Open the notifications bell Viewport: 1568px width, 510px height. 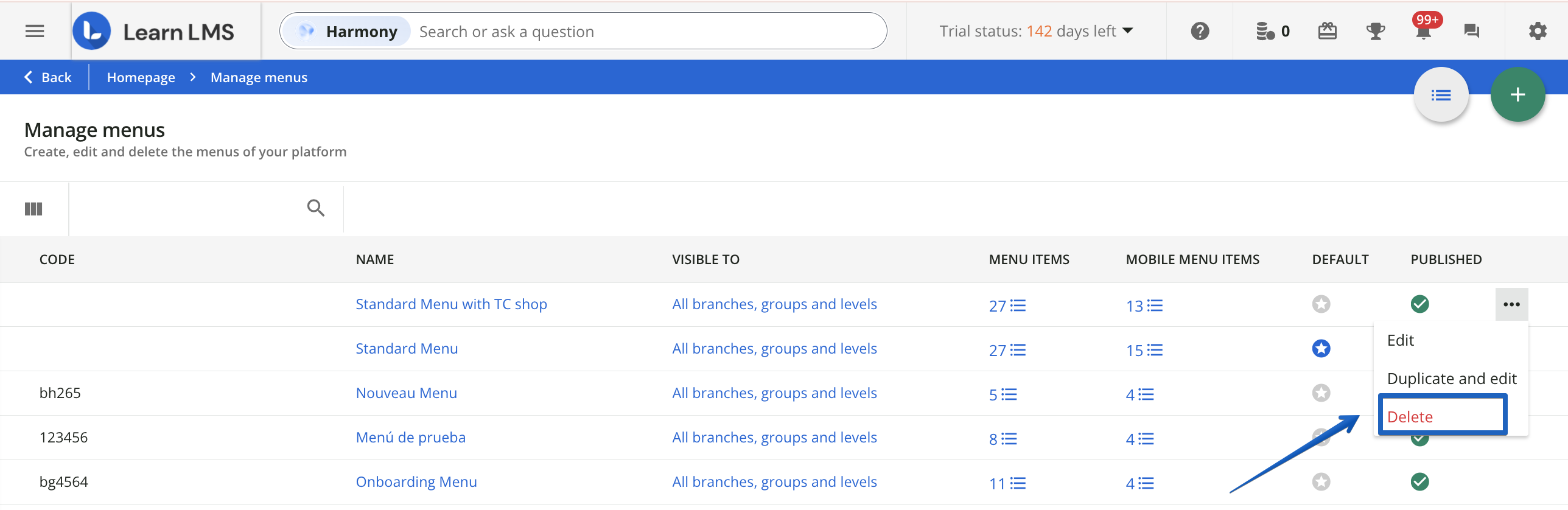tap(1423, 31)
